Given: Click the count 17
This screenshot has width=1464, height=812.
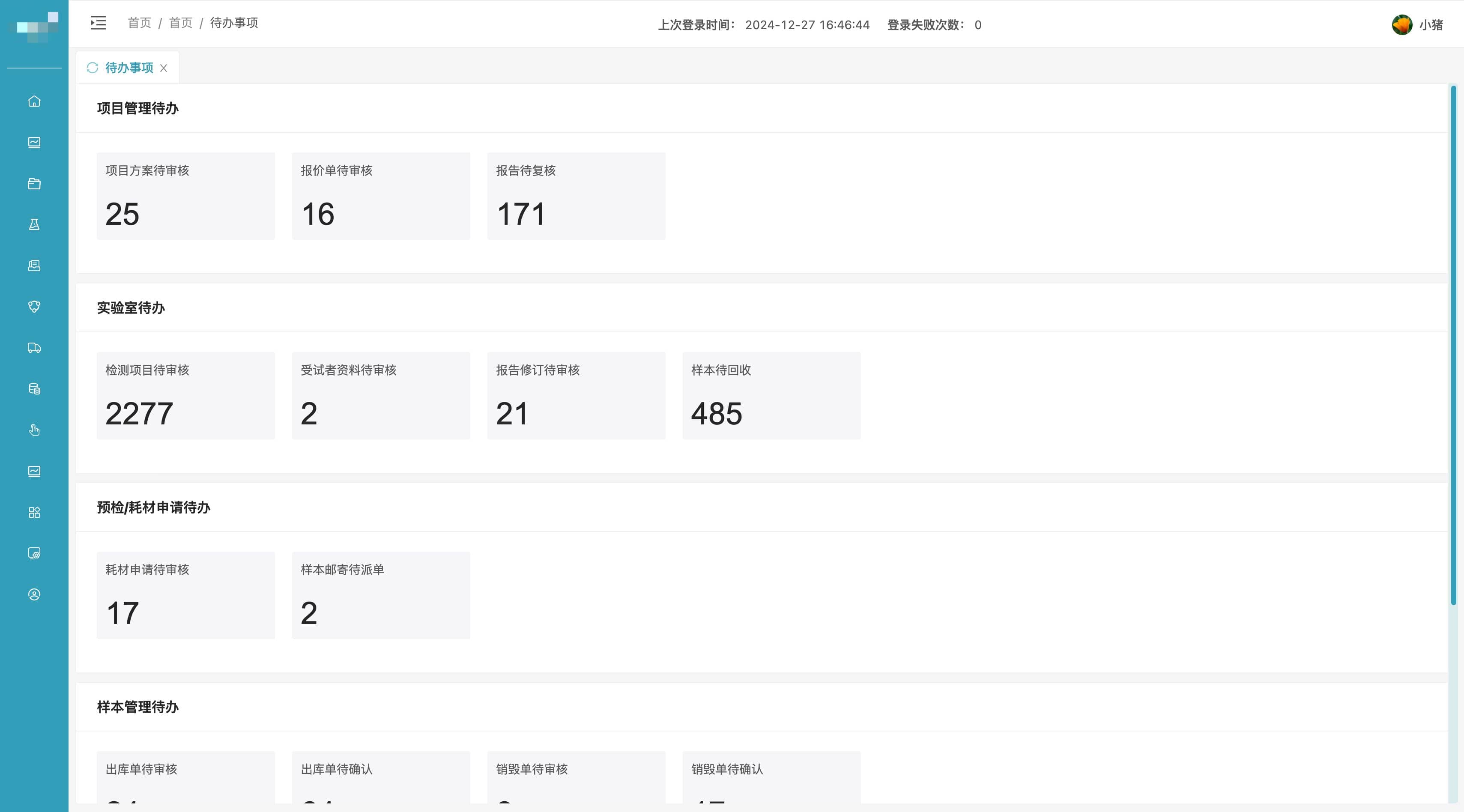Looking at the screenshot, I should click(122, 612).
